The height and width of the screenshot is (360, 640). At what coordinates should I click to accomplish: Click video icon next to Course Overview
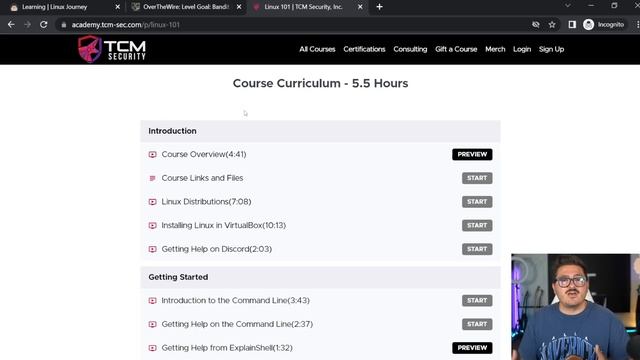click(153, 155)
